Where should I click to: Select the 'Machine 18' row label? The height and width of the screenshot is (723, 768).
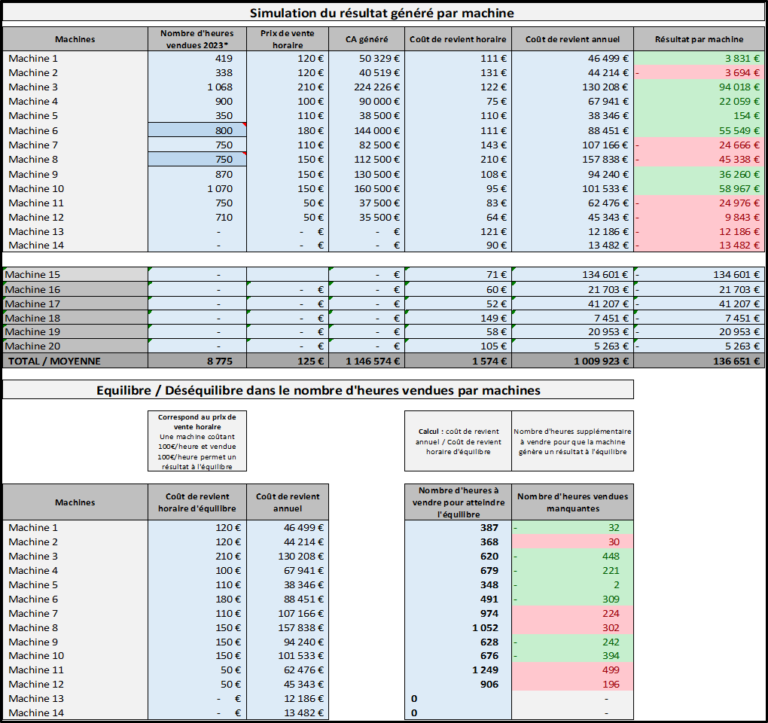[x=75, y=318]
